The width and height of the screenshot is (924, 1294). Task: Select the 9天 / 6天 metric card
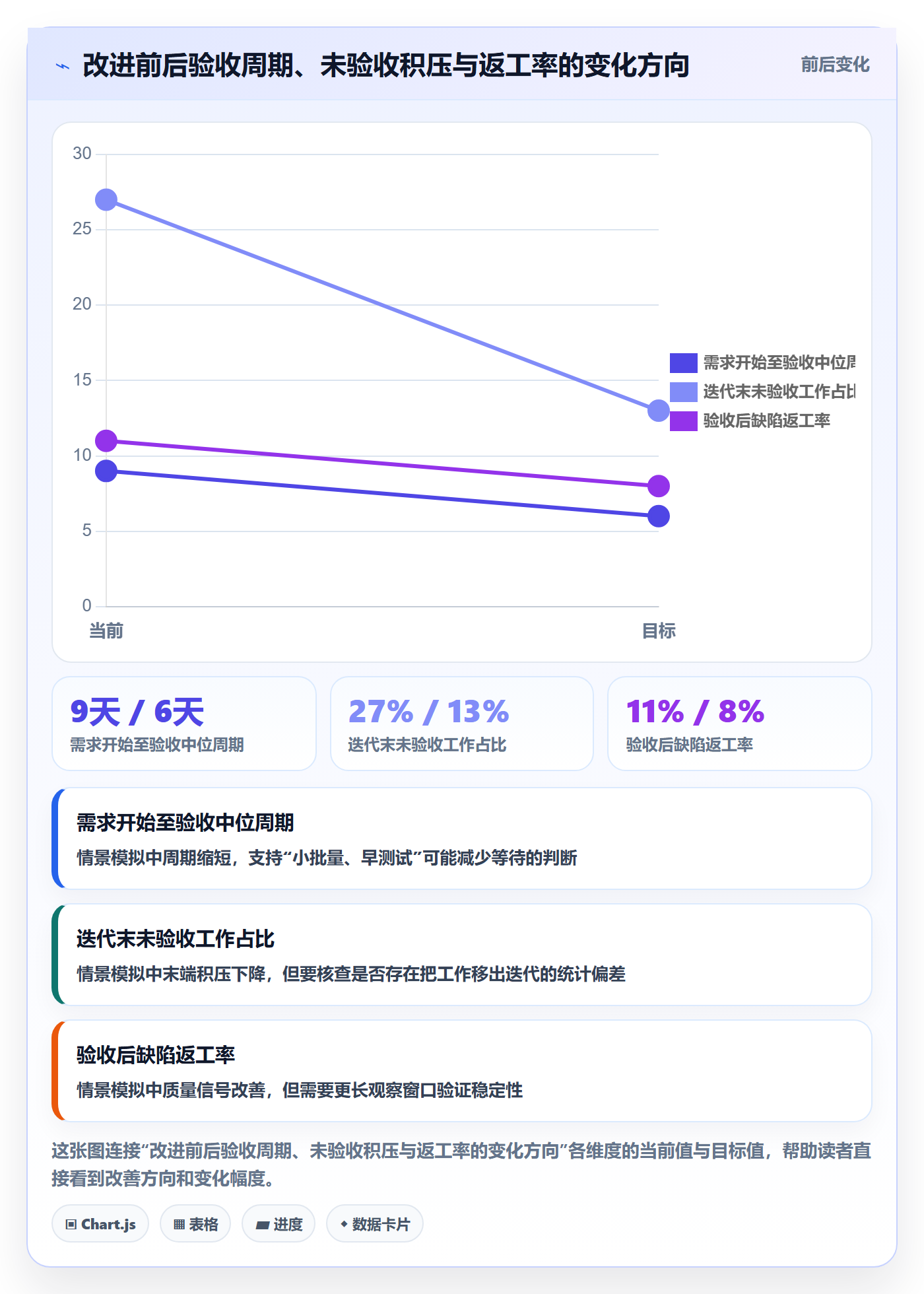click(x=184, y=724)
